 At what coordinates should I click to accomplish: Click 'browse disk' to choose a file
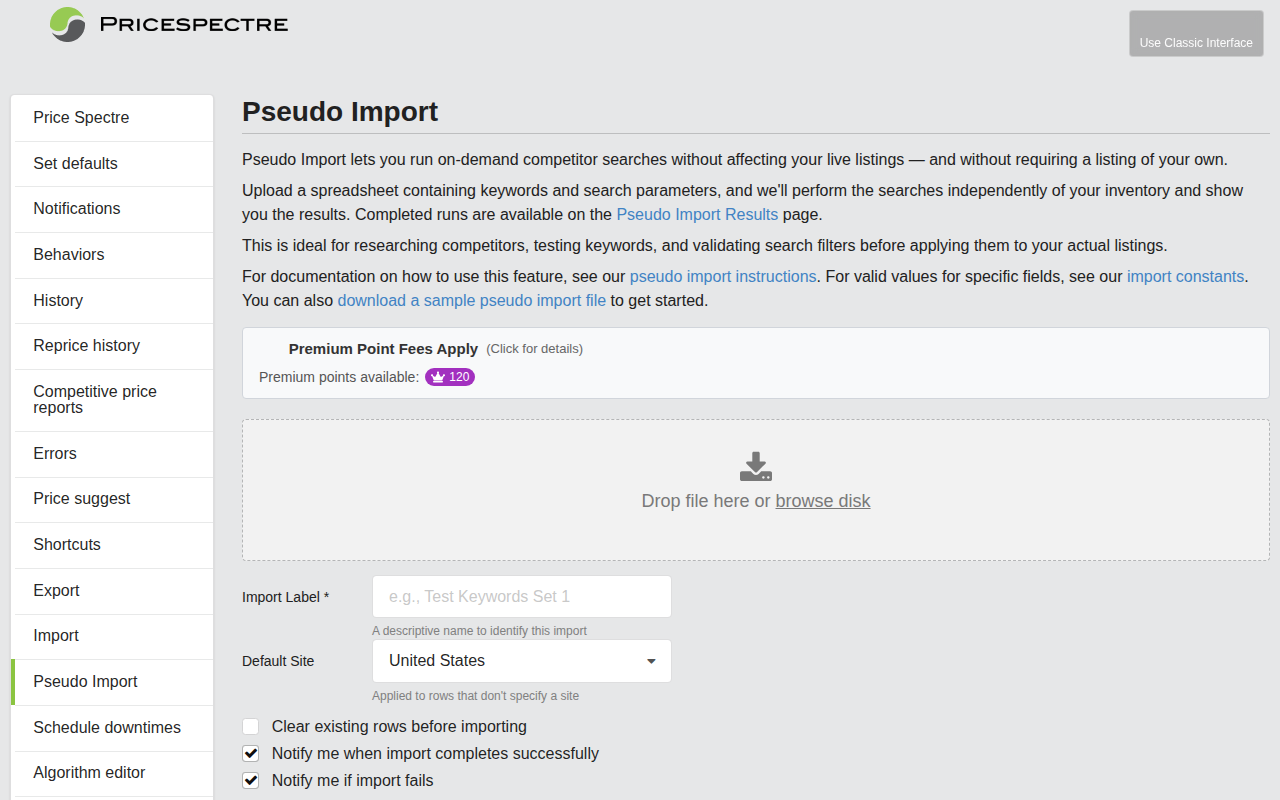click(x=823, y=501)
